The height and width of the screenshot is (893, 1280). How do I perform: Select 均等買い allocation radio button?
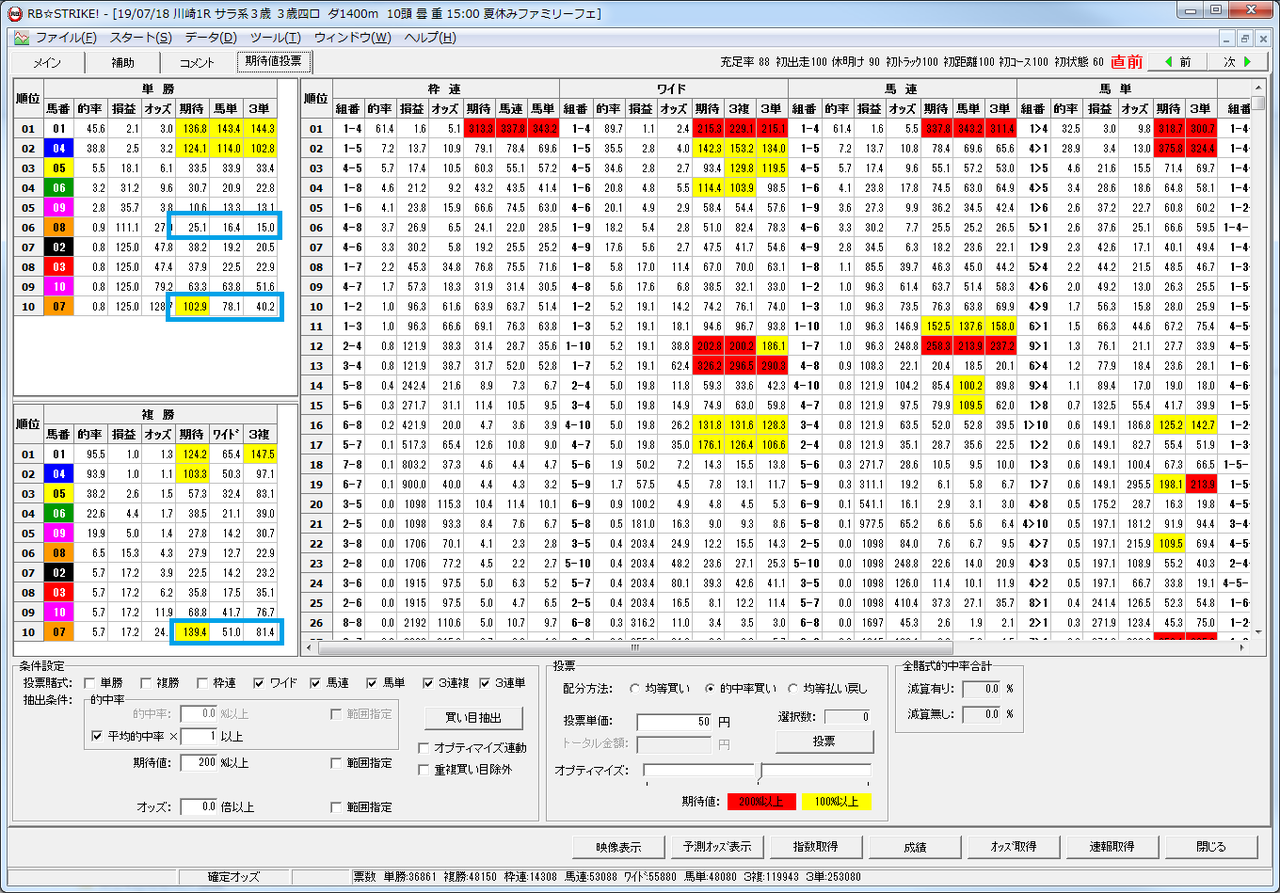coord(634,688)
